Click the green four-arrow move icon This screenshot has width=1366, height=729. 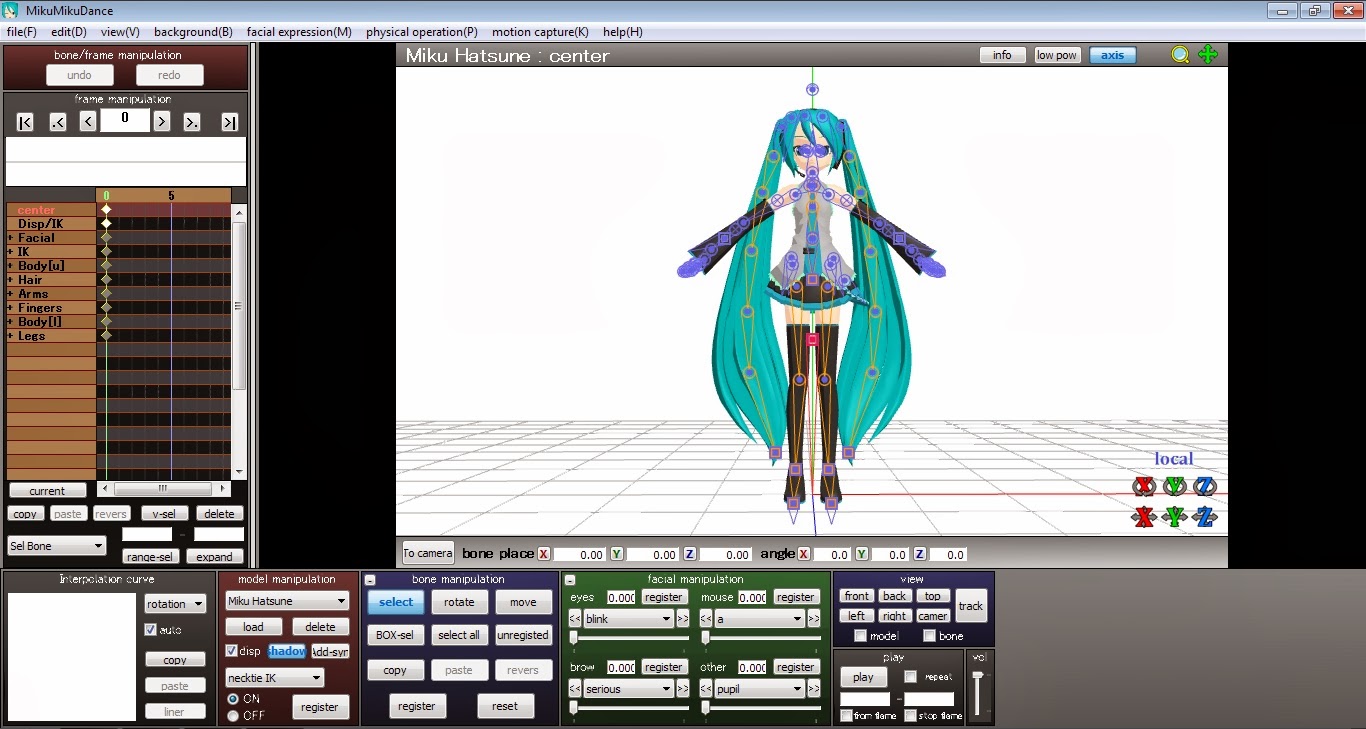(x=1208, y=55)
